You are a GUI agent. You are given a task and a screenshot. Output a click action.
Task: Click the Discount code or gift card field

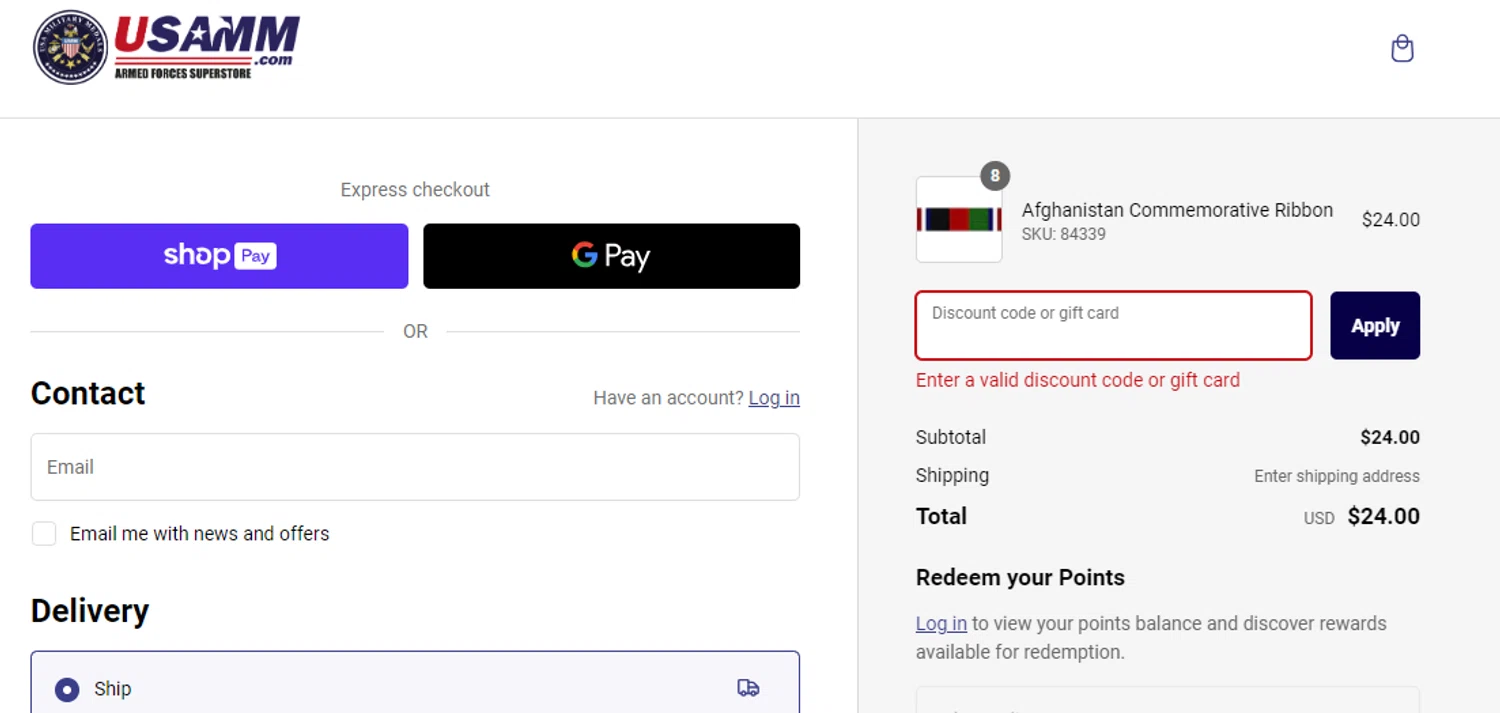tap(1113, 326)
